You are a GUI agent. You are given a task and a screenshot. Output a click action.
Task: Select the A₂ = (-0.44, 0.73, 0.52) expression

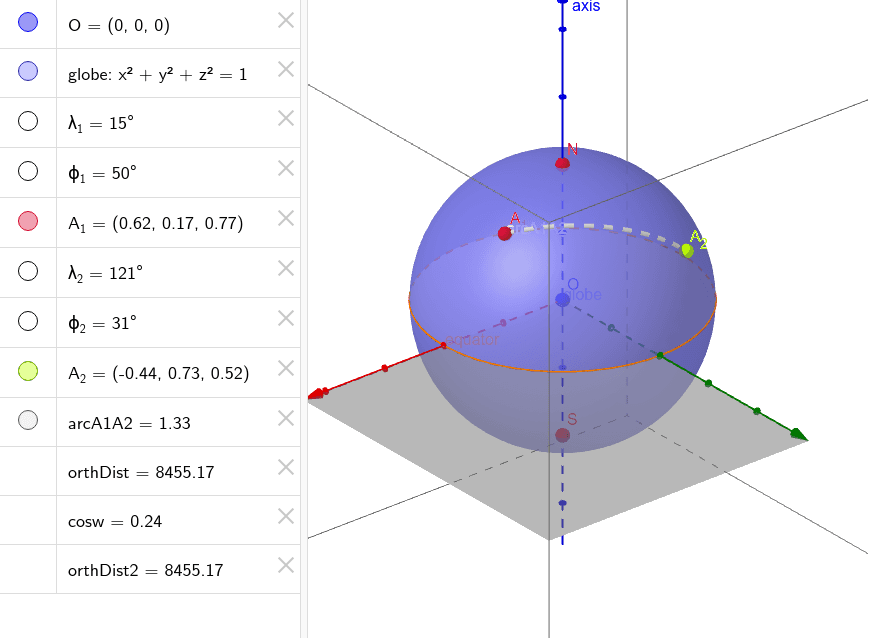pos(158,373)
